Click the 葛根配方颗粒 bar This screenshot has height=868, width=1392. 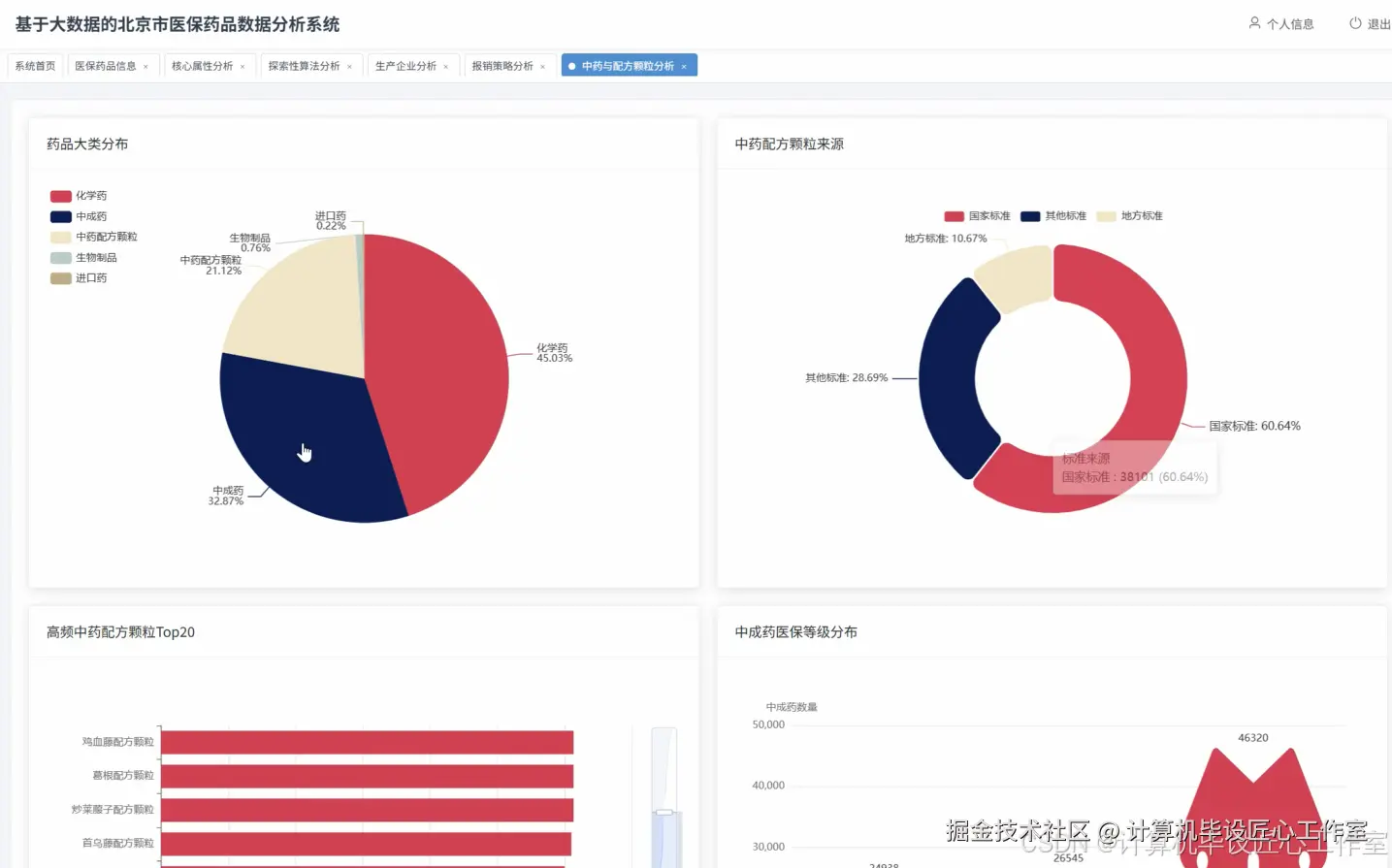pyautogui.click(x=367, y=776)
